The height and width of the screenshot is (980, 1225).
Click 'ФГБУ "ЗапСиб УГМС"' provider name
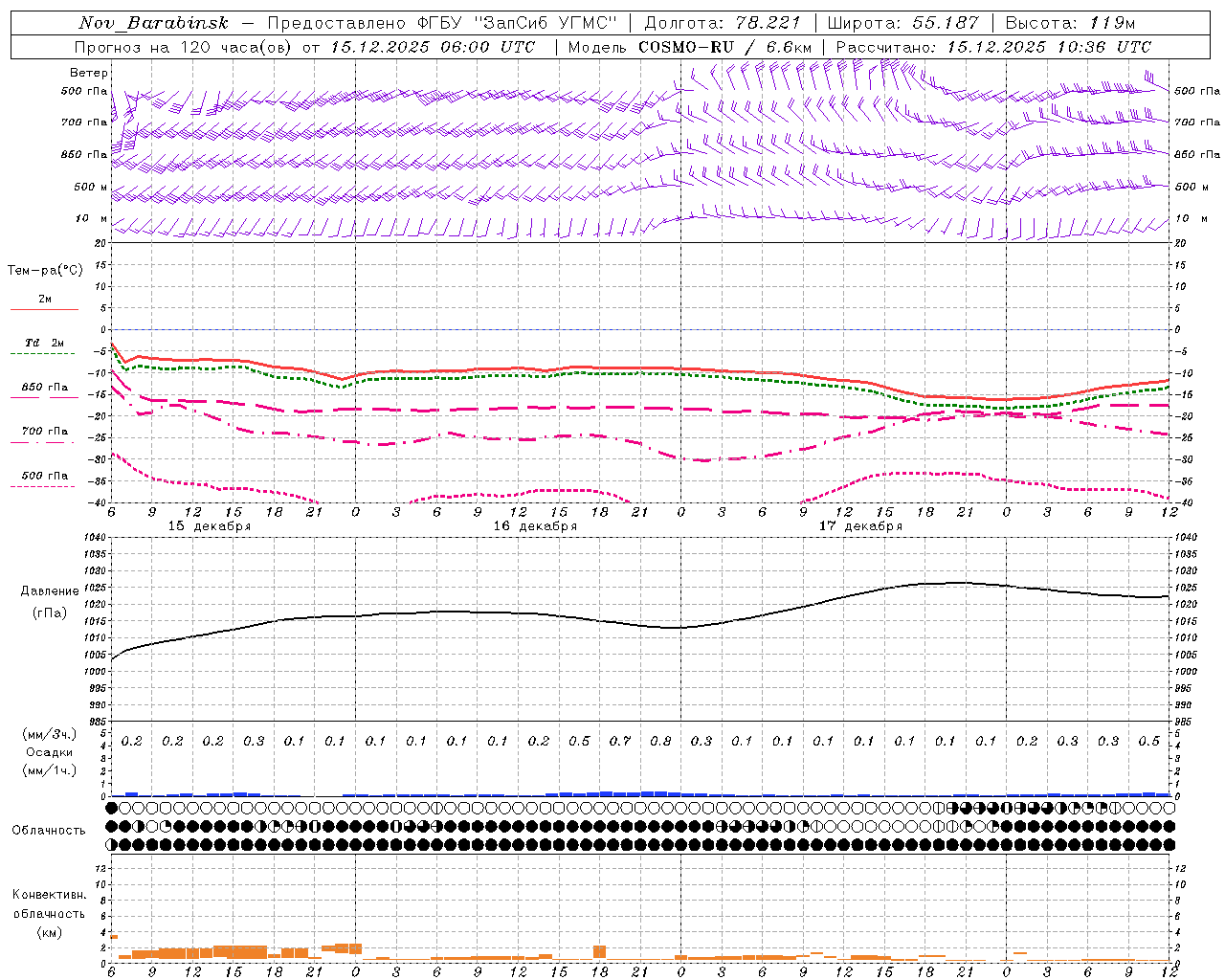(x=518, y=23)
